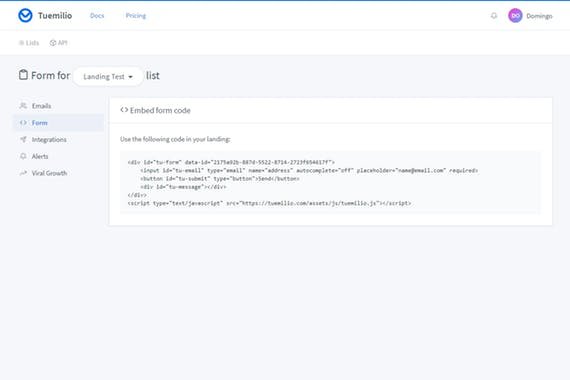Click the word 'list' after the dropdown

153,75
